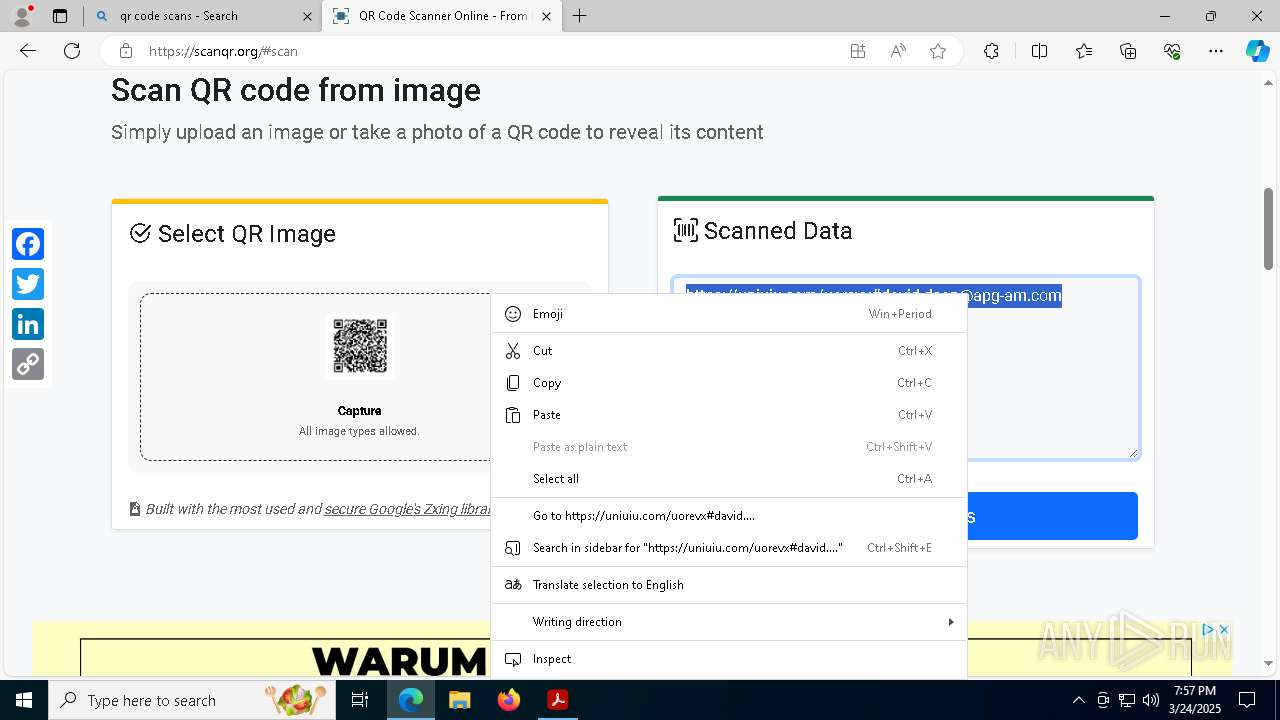Choose Search in sidebar menu entry
This screenshot has width=1280, height=720.
(x=729, y=548)
